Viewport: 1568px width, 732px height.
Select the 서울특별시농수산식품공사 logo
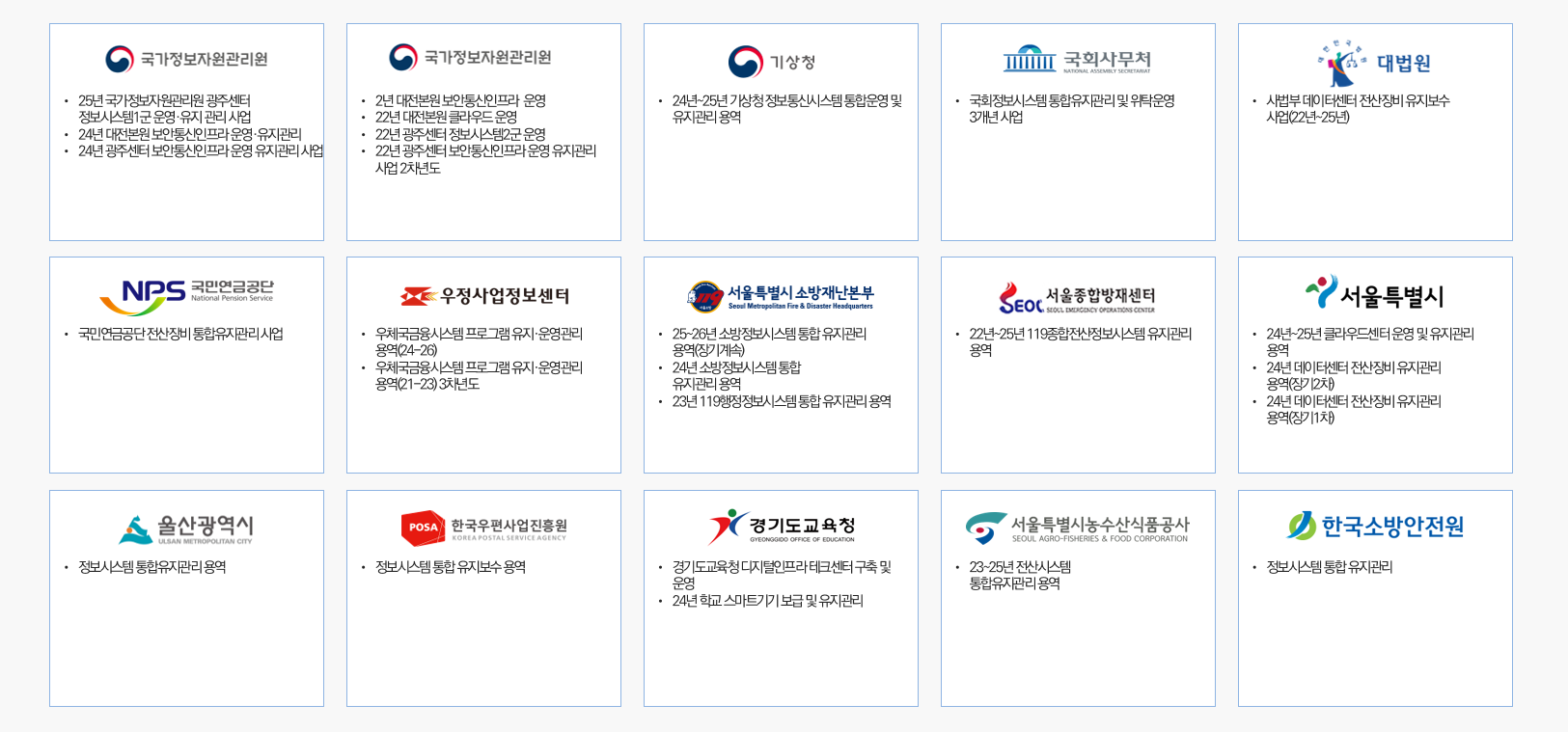1077,529
